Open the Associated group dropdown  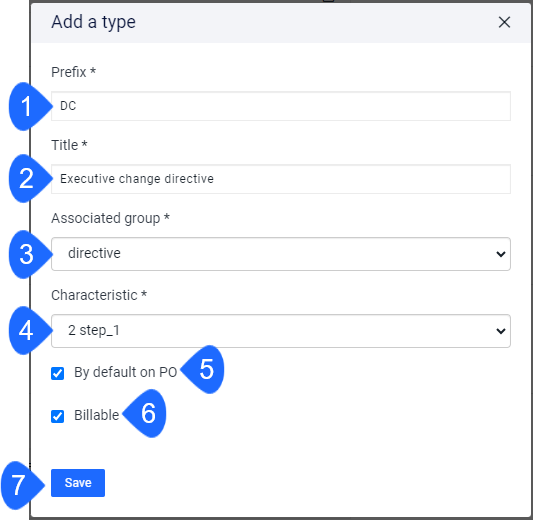[x=281, y=254]
